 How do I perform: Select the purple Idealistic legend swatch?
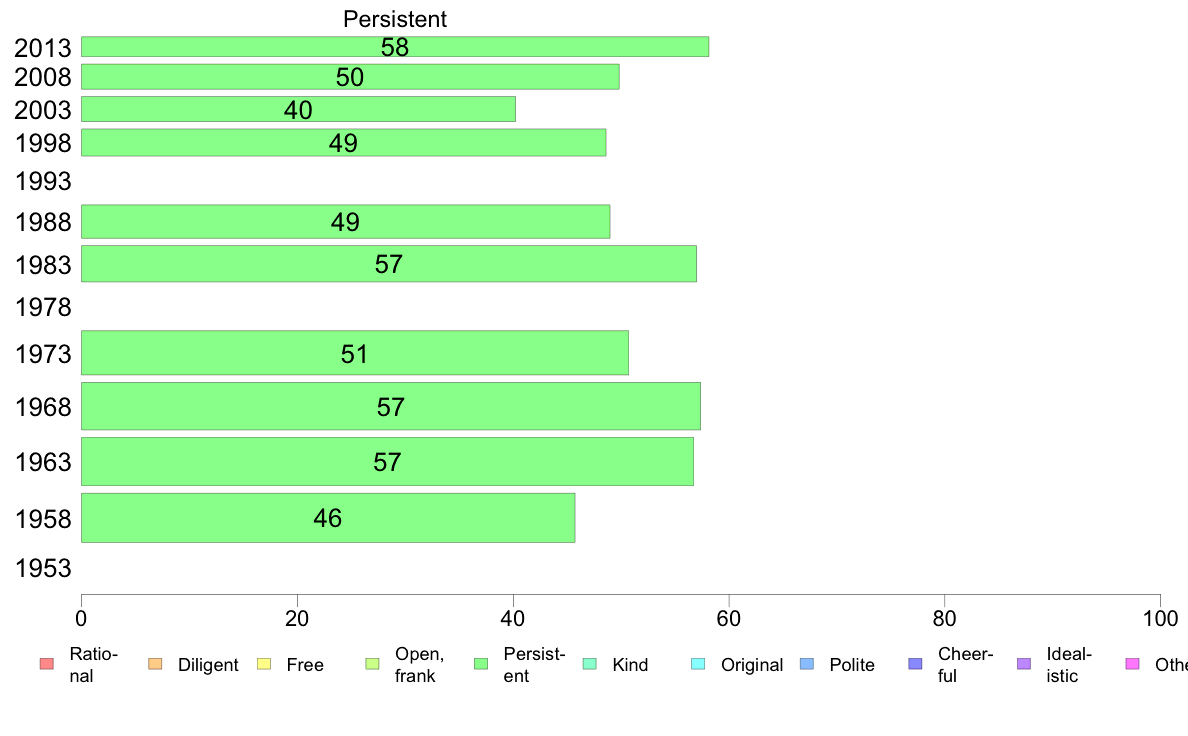coord(1024,664)
